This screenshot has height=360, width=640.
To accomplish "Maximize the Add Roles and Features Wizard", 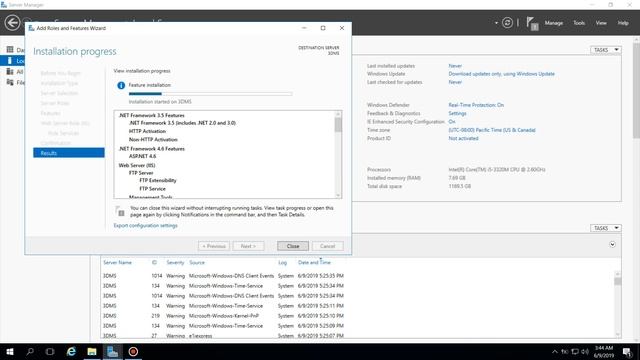I will pyautogui.click(x=323, y=28).
